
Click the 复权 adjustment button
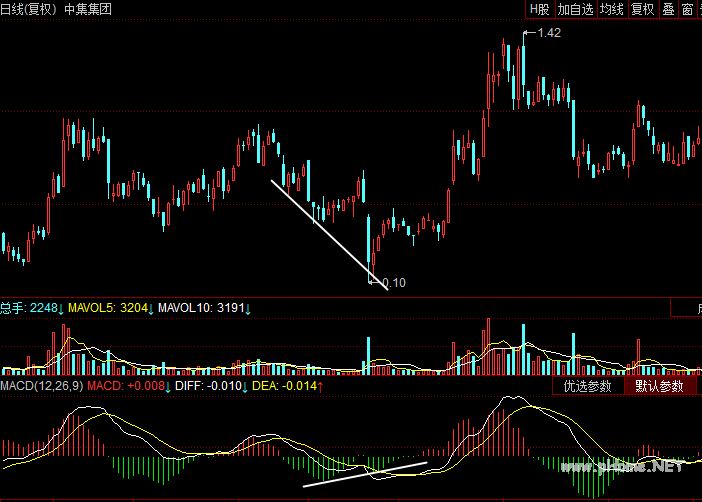click(642, 9)
